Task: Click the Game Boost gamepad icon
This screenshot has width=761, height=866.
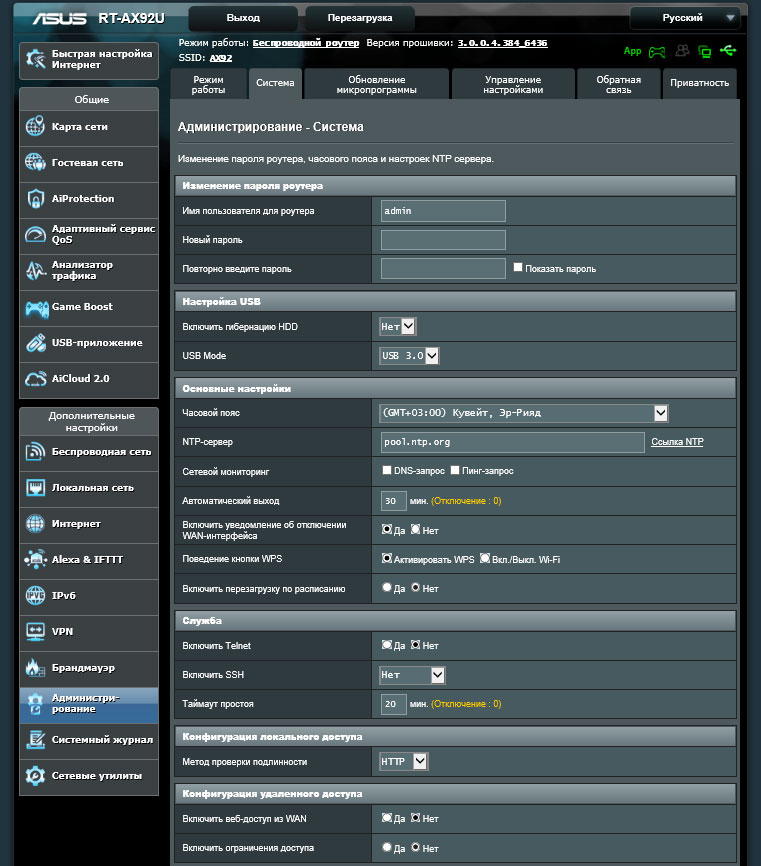Action: (x=36, y=308)
